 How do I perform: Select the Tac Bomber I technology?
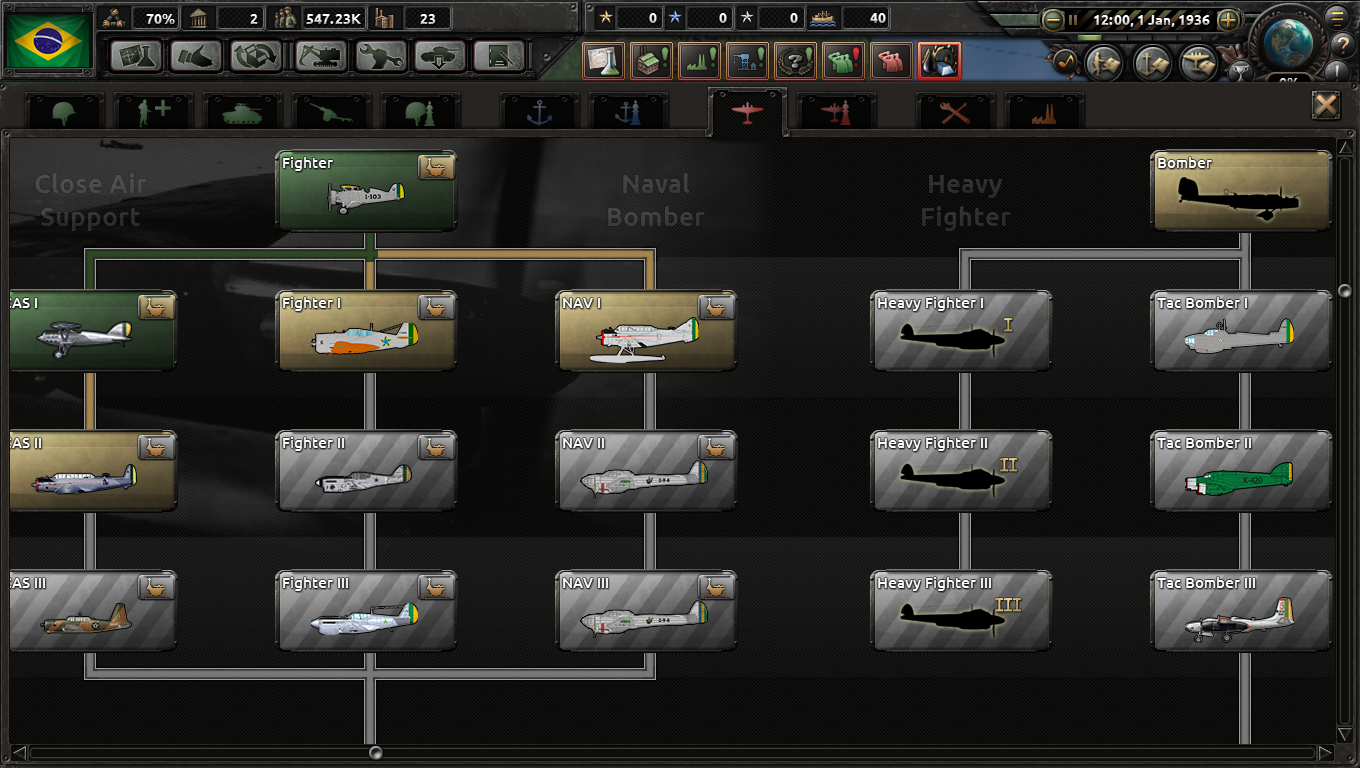point(1242,331)
